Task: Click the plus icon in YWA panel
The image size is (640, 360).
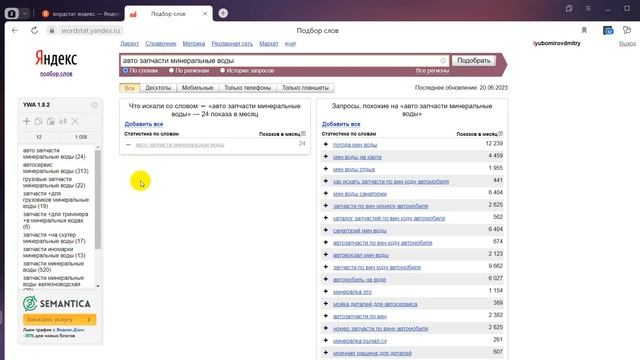Action: click(27, 121)
